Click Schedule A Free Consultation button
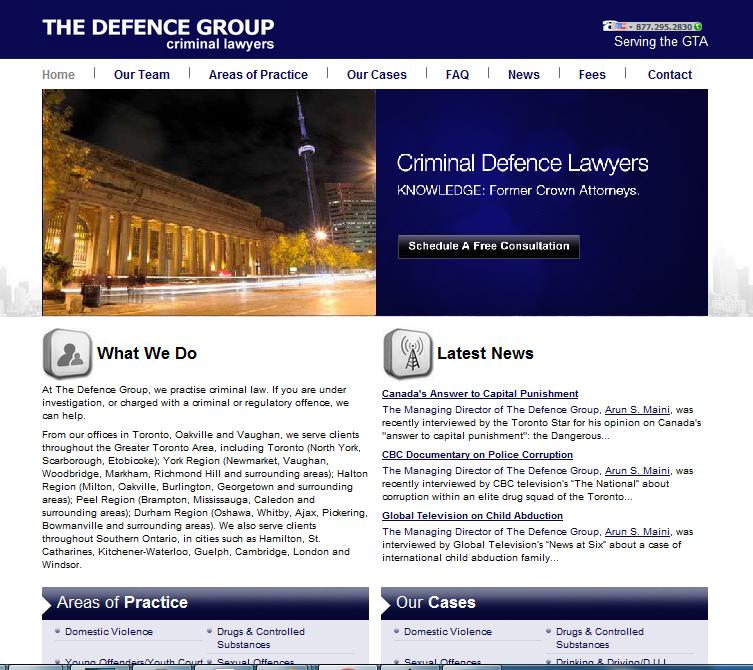 pos(489,246)
